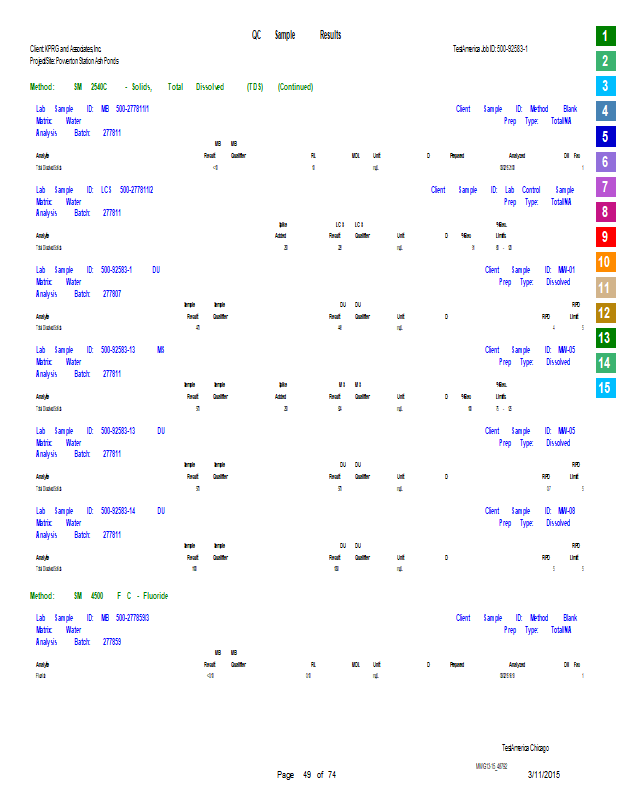Viewport: 618px width, 800px height.
Task: Select the lavender tab numbered 6
Action: (x=605, y=162)
